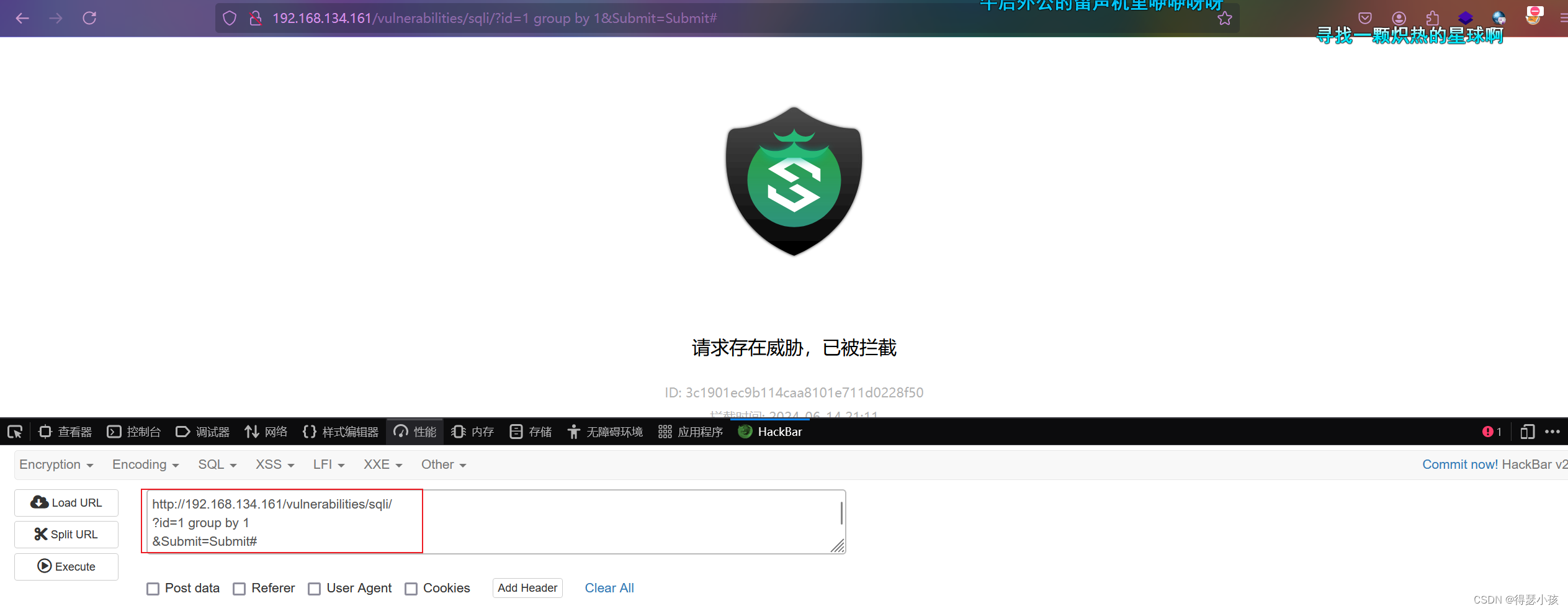Go forward to next page
This screenshot has height=611, width=1568.
pyautogui.click(x=56, y=18)
